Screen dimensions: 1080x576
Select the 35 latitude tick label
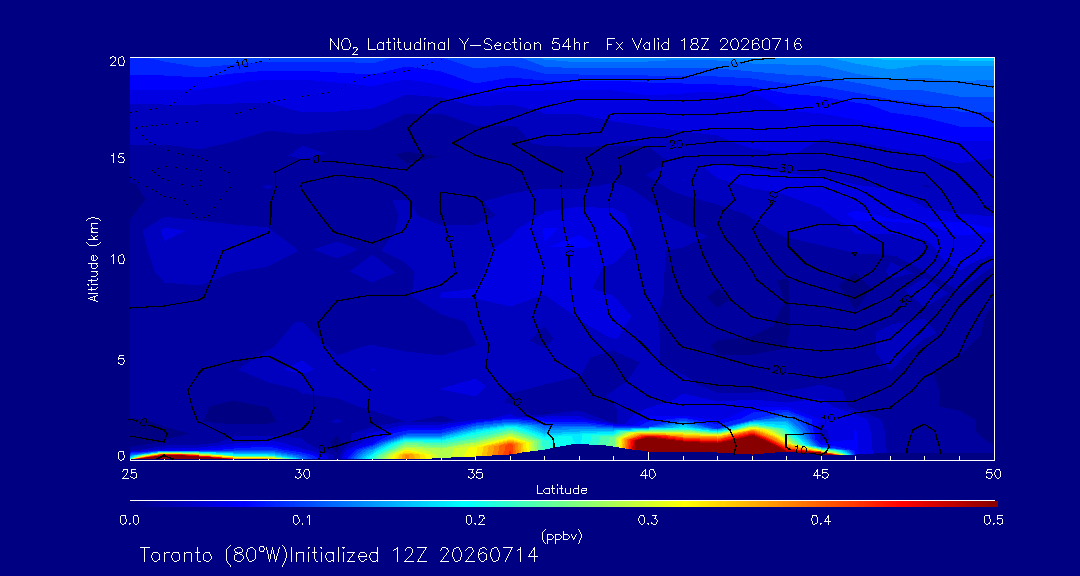(x=475, y=474)
